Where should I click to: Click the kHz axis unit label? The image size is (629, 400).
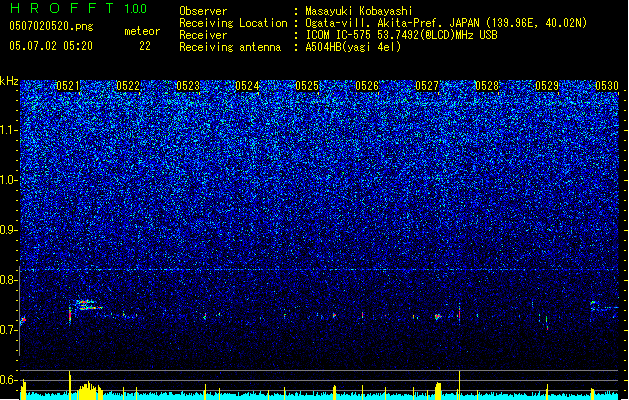tap(9, 81)
